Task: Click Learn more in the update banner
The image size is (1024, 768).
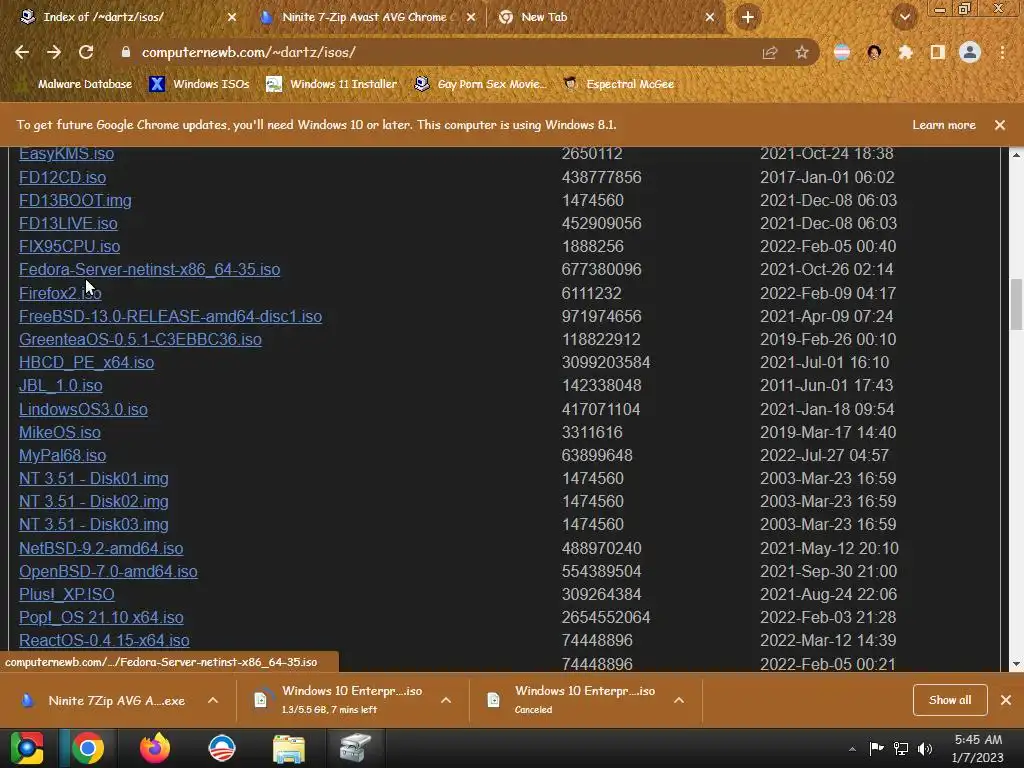Action: click(944, 125)
